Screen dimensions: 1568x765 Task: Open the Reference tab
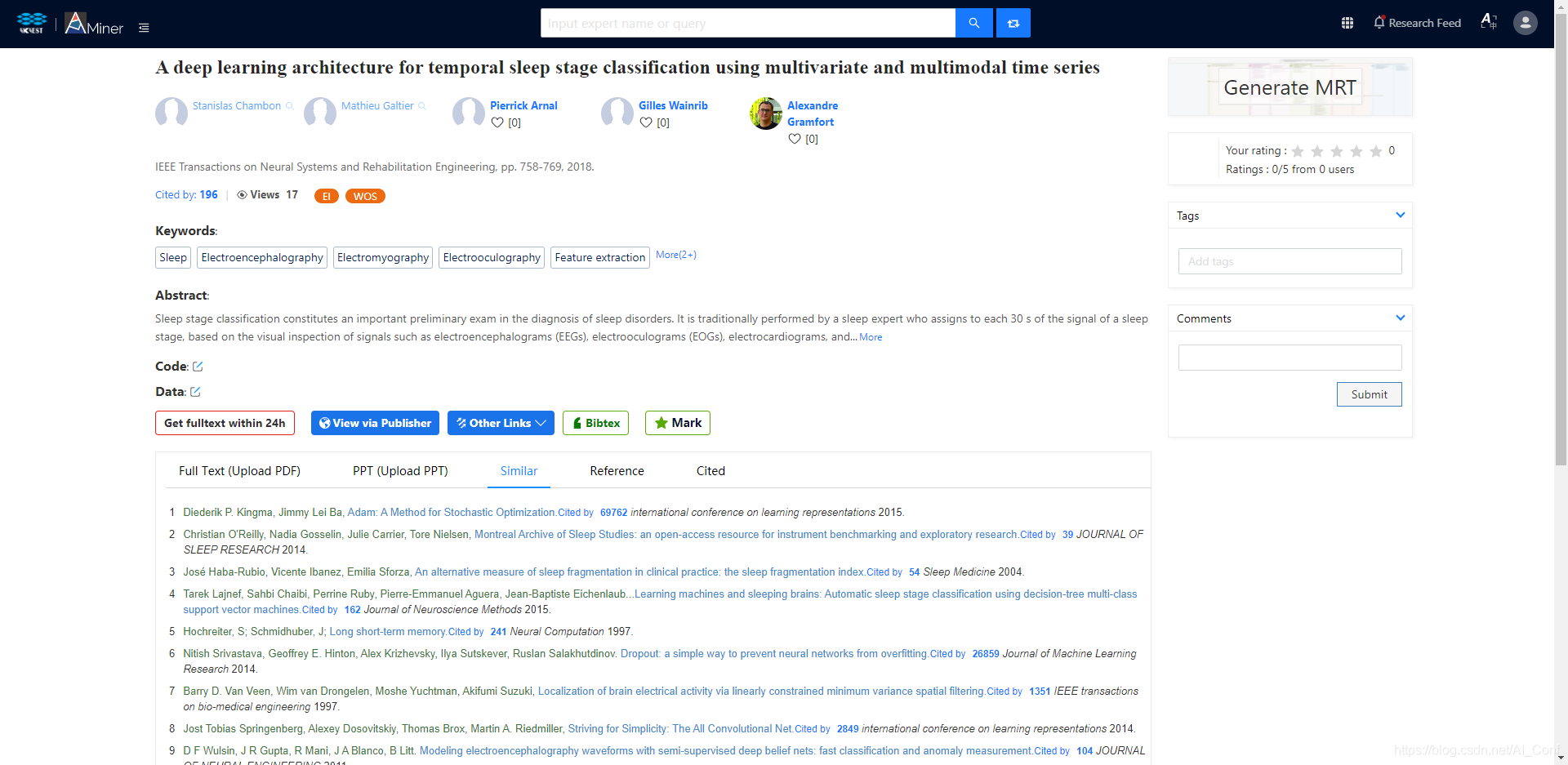pyautogui.click(x=617, y=471)
